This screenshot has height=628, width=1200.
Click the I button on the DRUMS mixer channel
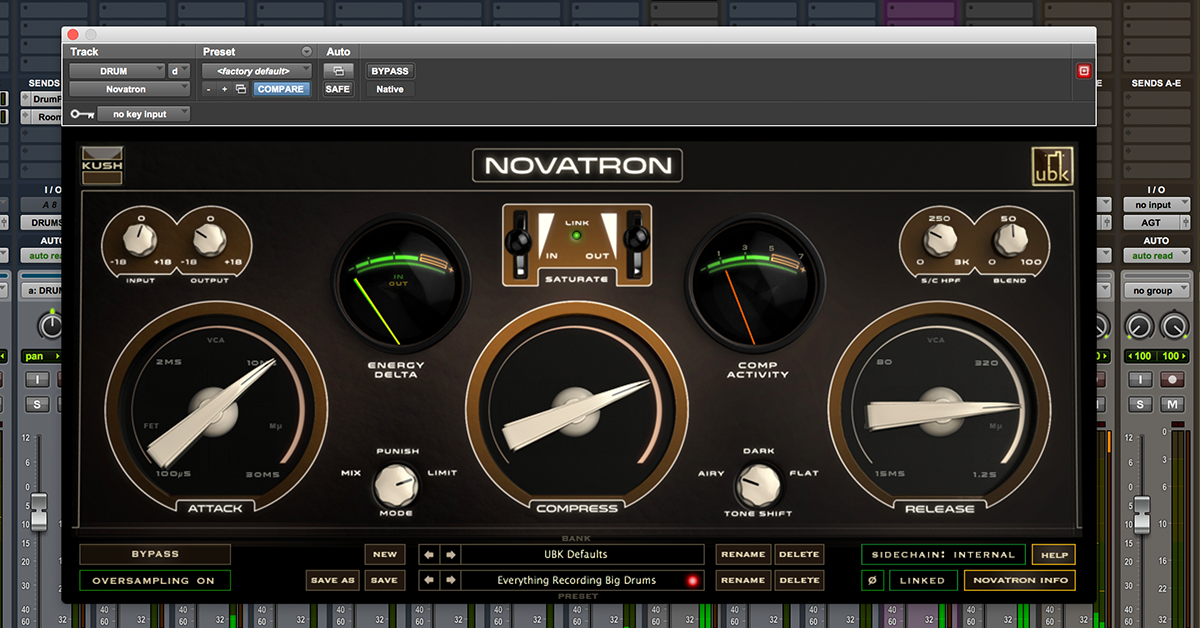[38, 380]
